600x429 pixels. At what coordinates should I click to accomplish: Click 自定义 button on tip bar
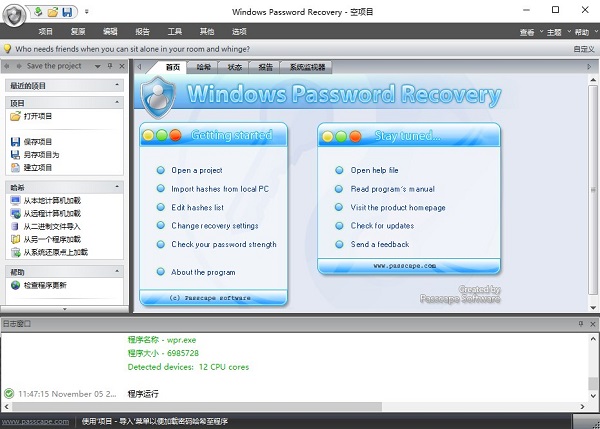coord(584,49)
